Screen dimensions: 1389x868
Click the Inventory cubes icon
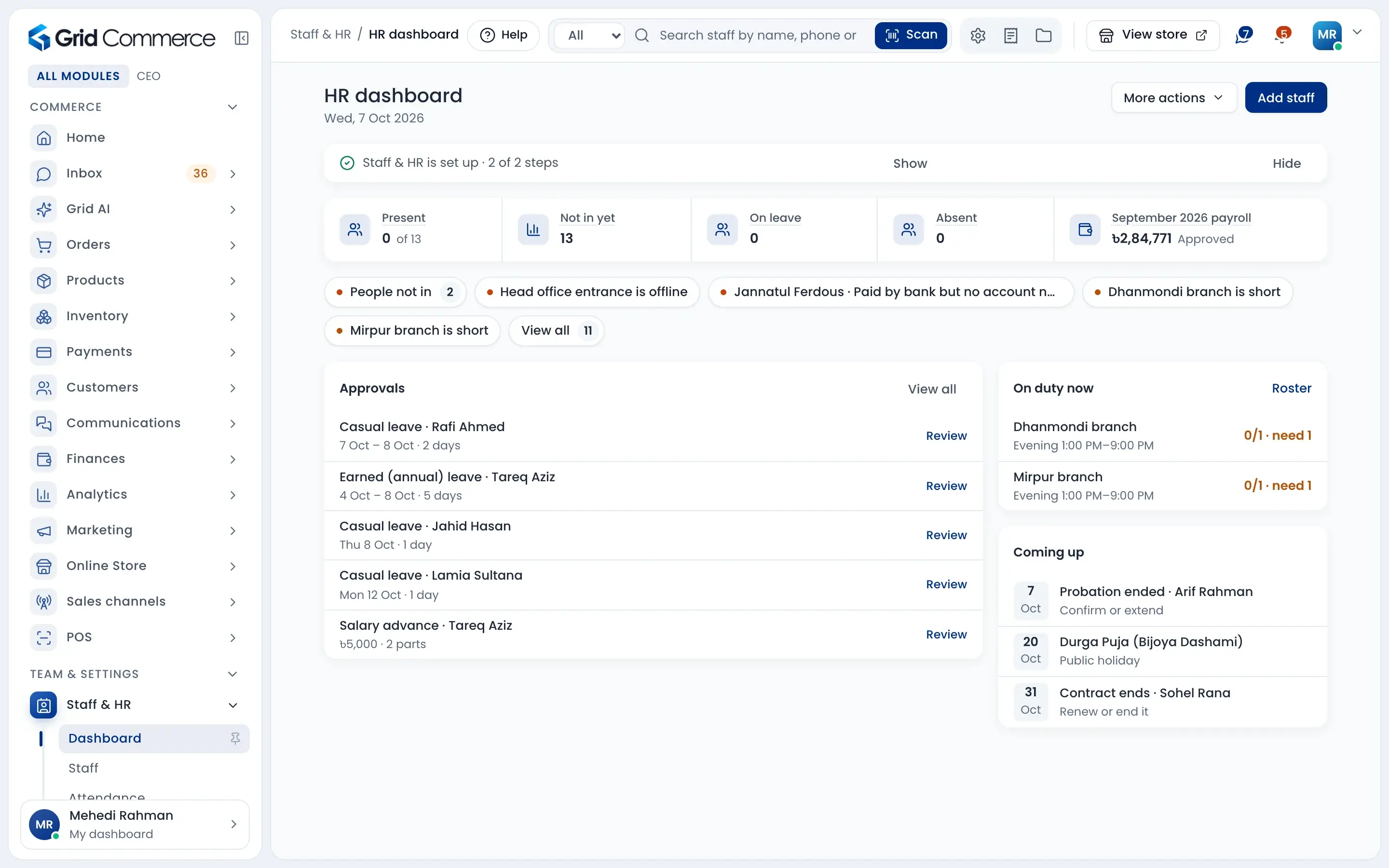(x=43, y=316)
